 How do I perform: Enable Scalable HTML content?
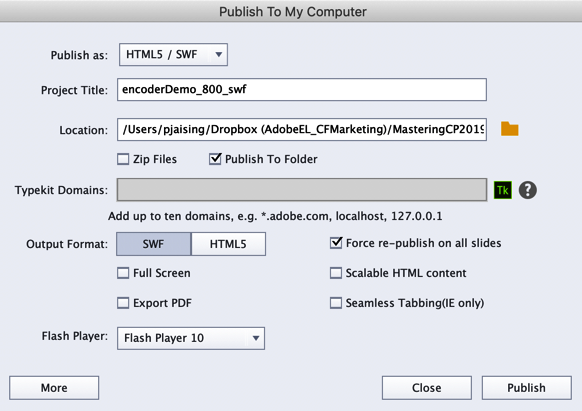tap(336, 273)
